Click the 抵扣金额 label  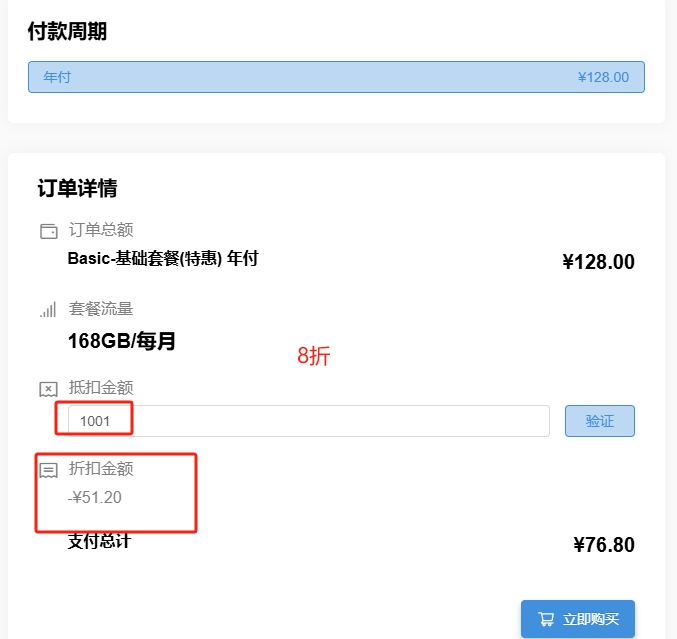pos(100,388)
